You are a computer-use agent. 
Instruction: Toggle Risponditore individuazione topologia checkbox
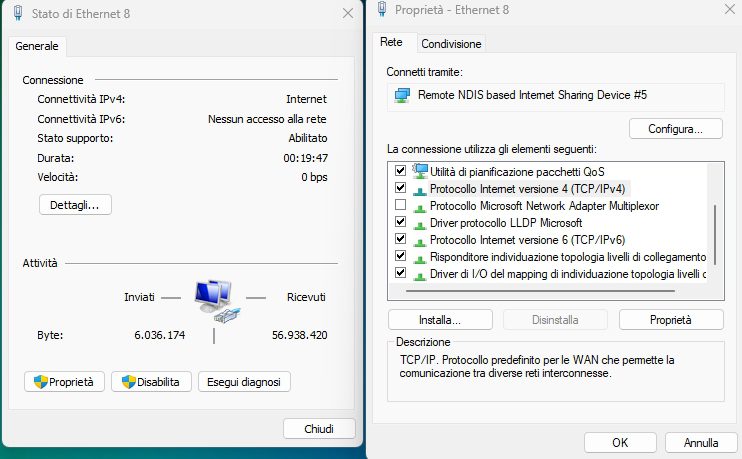[400, 256]
